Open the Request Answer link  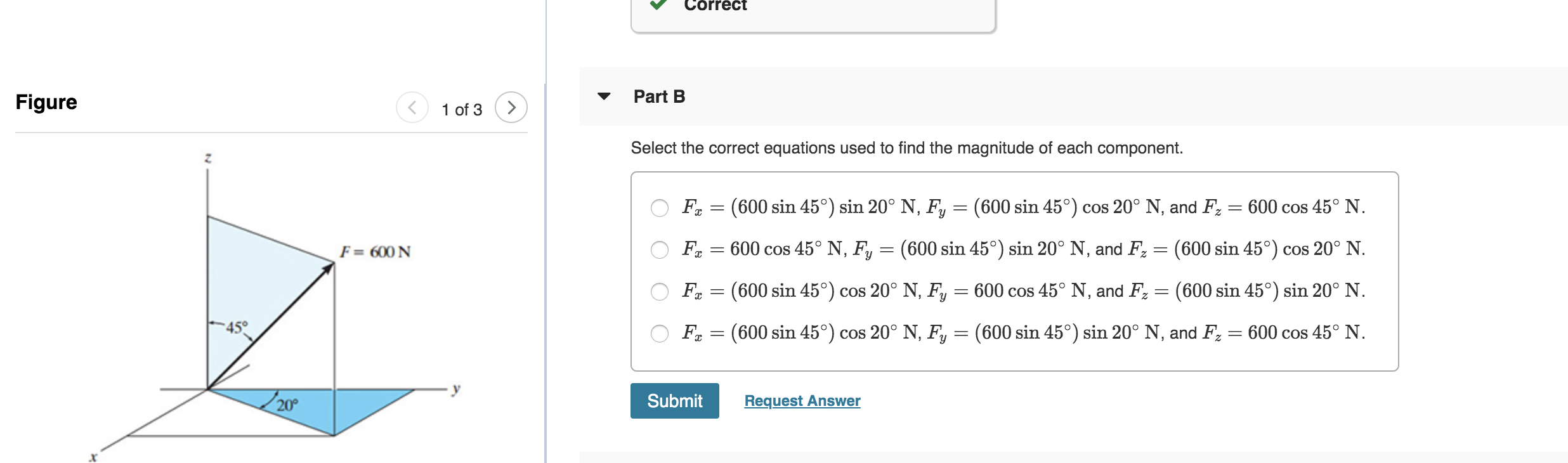click(x=803, y=400)
